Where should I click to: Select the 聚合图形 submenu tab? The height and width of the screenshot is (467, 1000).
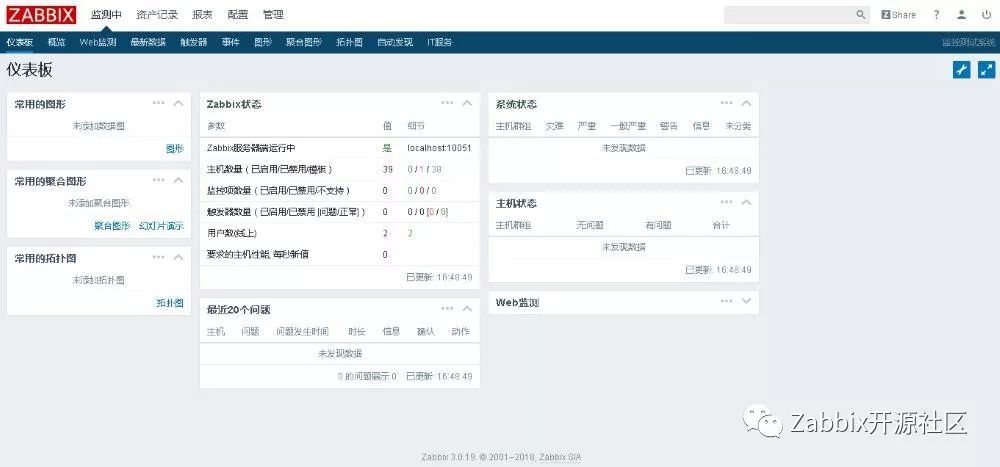(x=304, y=42)
